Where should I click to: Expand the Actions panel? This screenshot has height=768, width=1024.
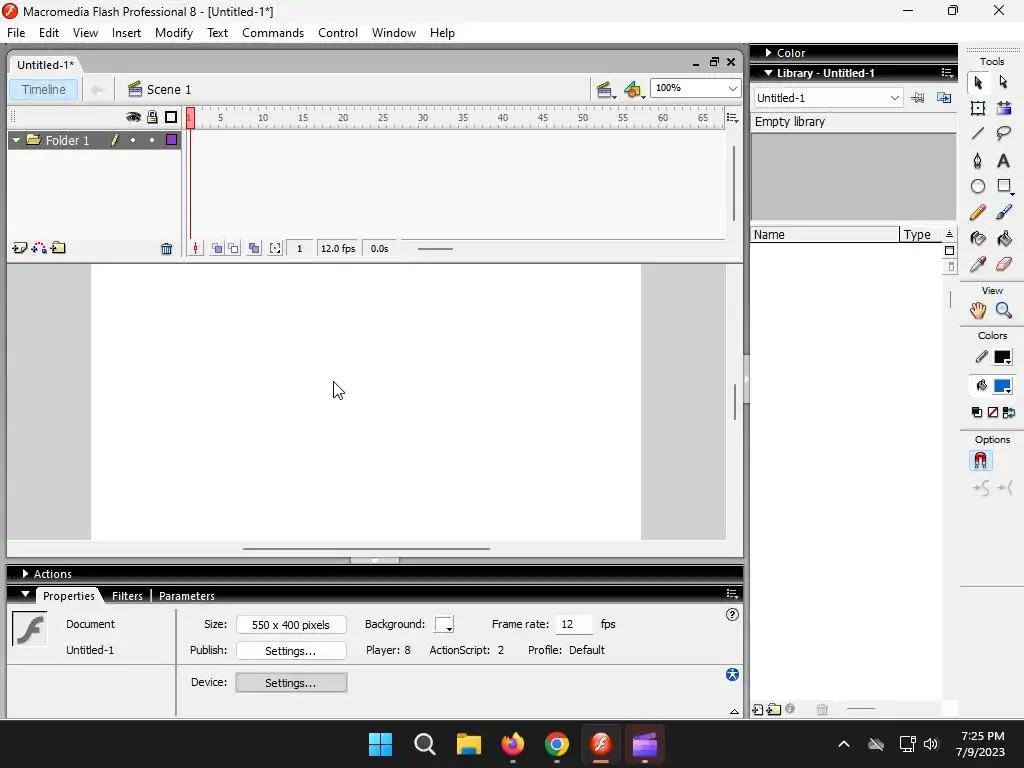point(25,573)
